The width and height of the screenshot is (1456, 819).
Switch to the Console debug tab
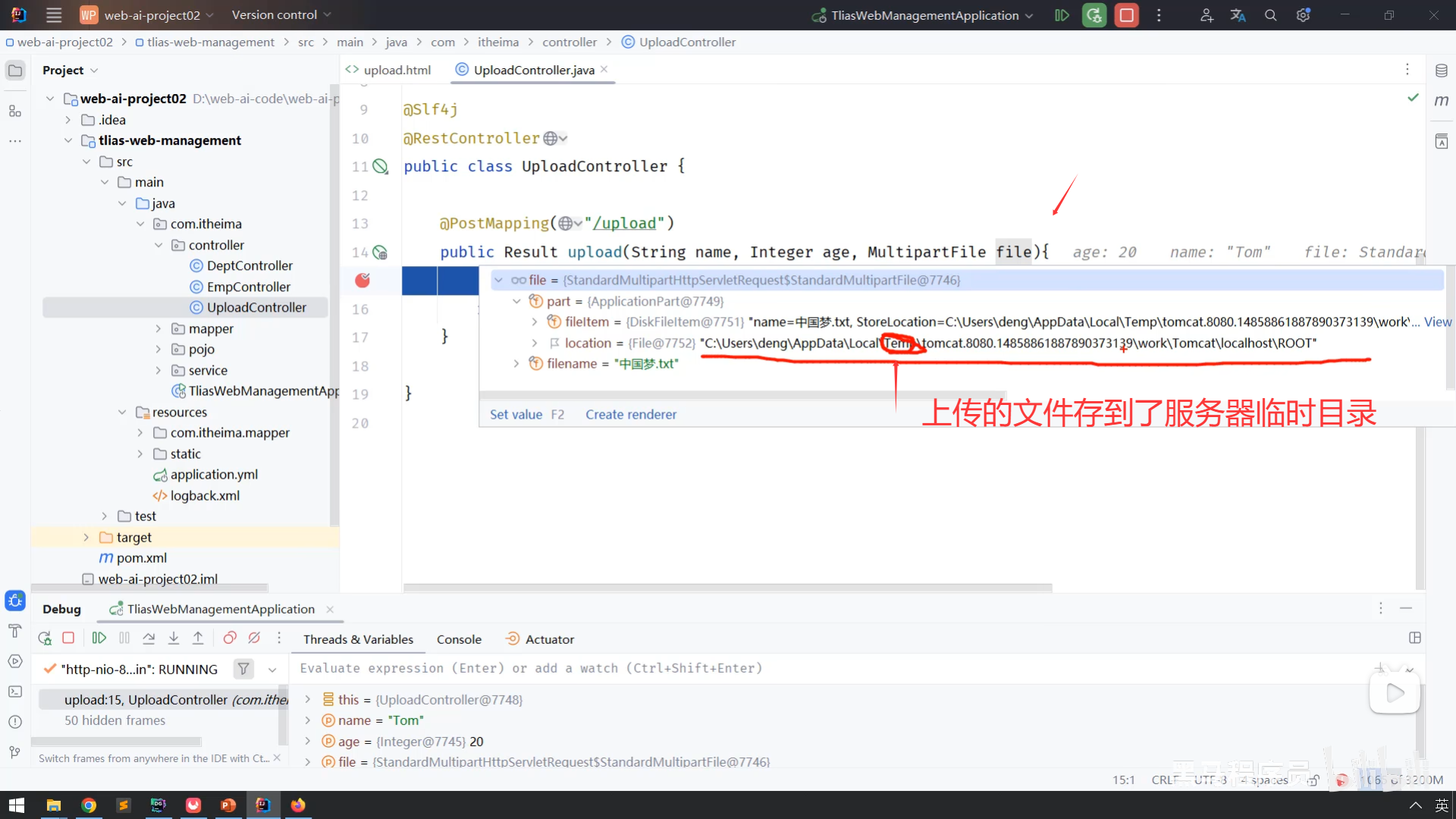point(459,639)
